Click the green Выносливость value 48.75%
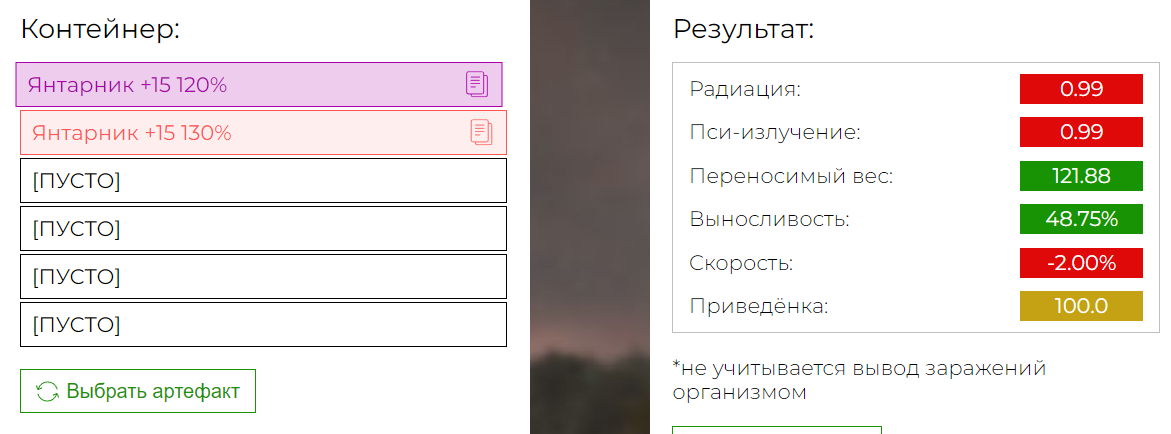Screen dimensions: 1171x434 [x=1081, y=219]
